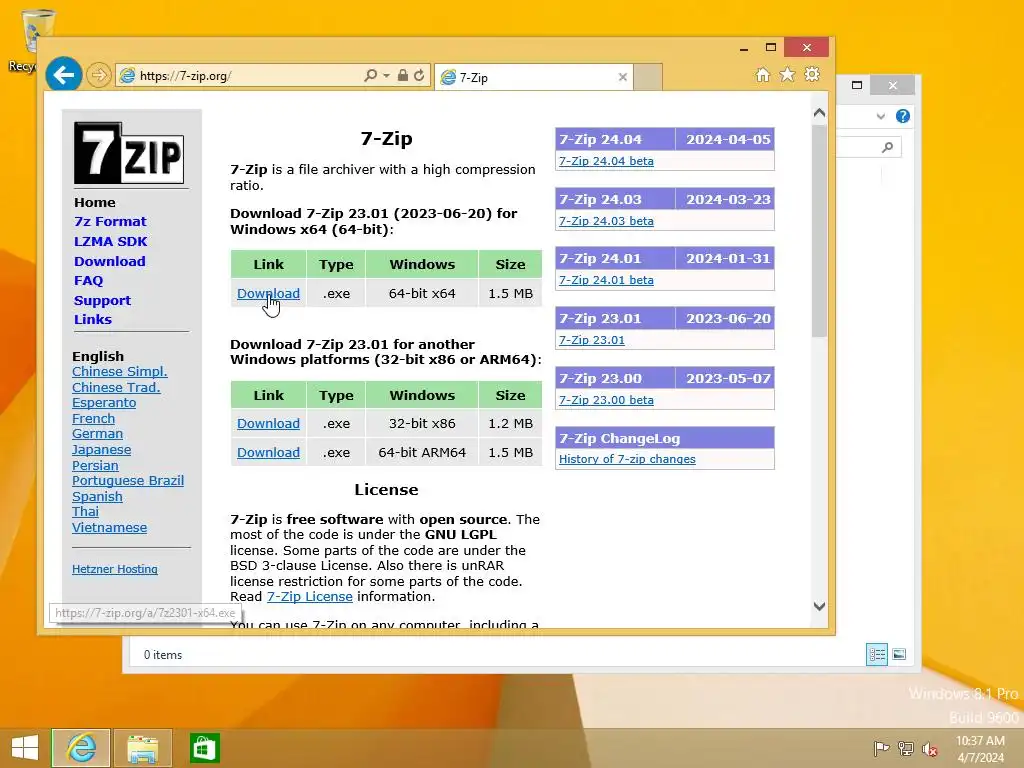Click the browser Forward arrow button
The height and width of the screenshot is (768, 1024).
point(99,75)
